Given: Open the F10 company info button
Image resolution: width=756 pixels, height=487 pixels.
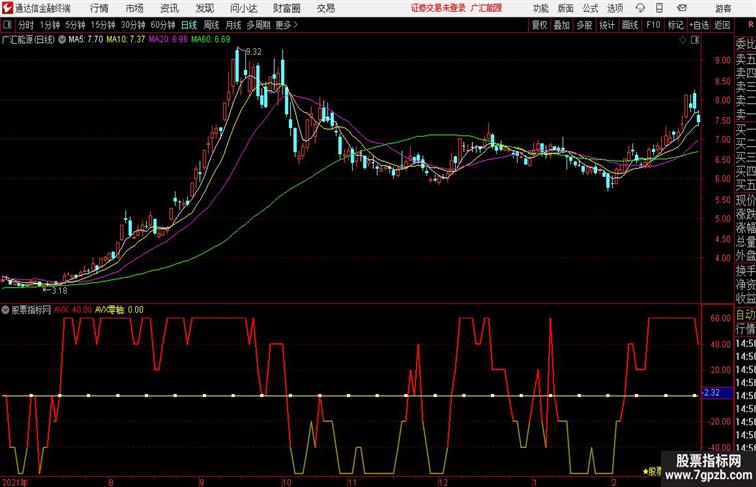Looking at the screenshot, I should click(x=653, y=25).
